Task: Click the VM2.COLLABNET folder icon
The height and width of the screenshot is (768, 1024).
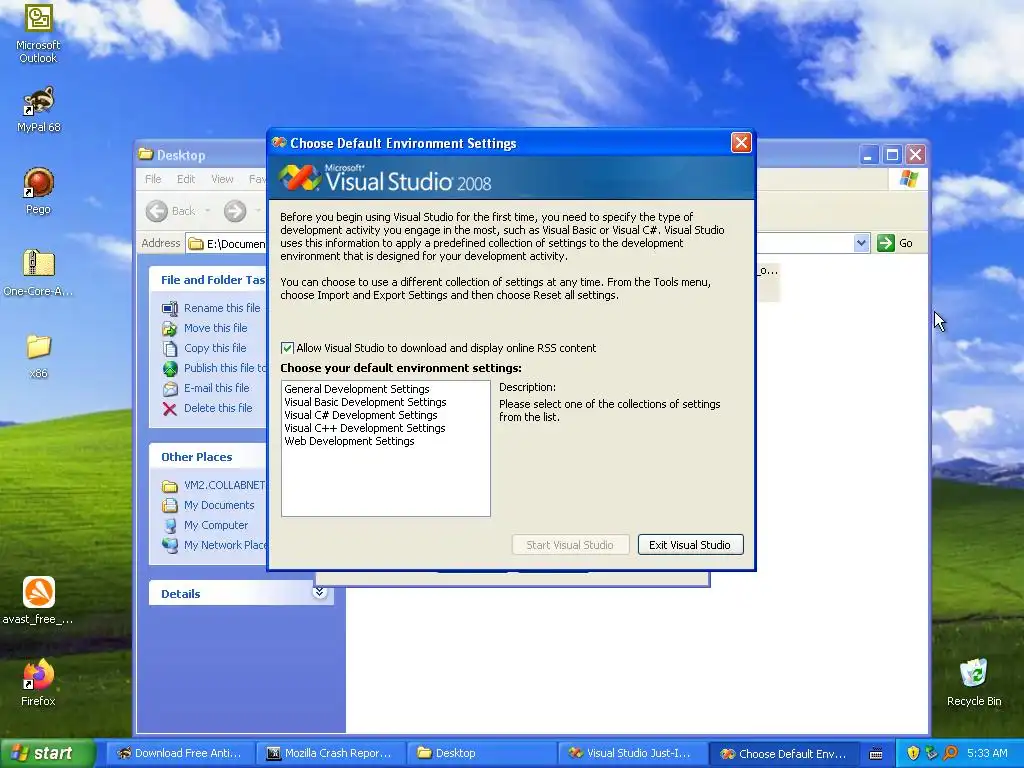Action: click(170, 486)
